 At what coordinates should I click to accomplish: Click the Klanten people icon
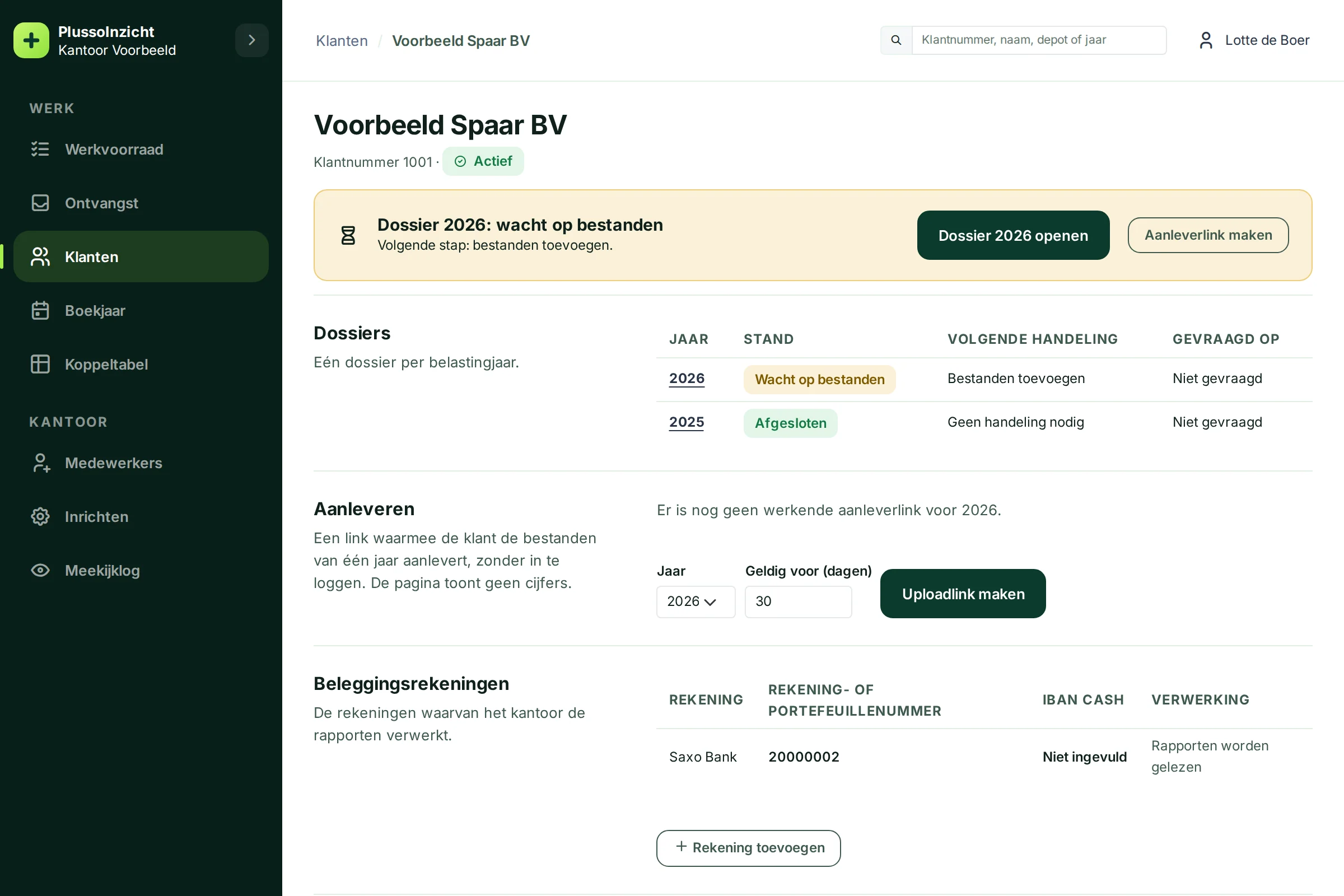point(40,256)
